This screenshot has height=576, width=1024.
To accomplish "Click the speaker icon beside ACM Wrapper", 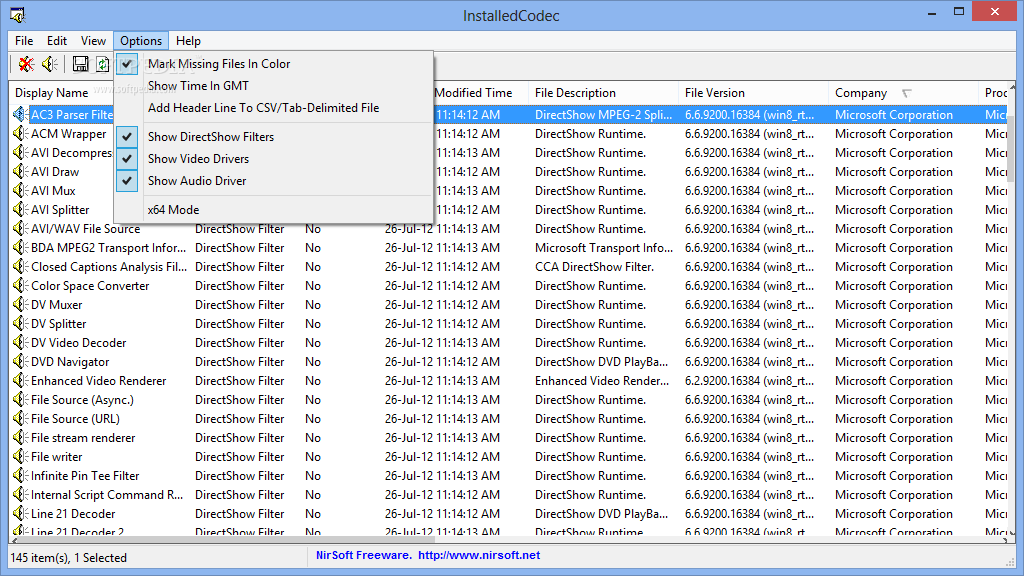I will click(x=20, y=134).
